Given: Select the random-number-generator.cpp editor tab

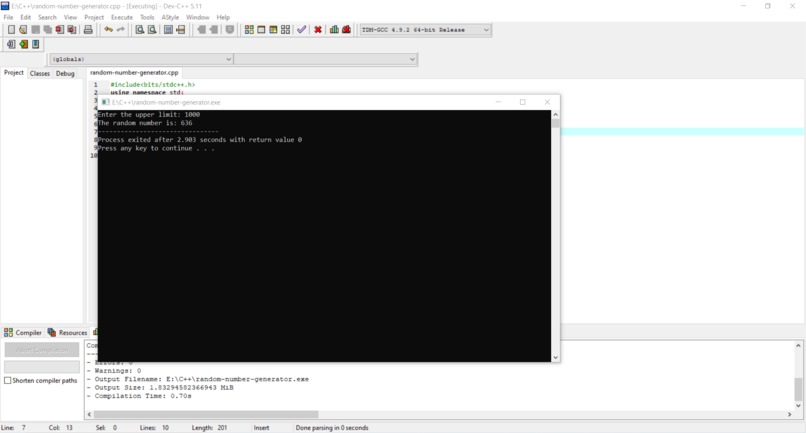Looking at the screenshot, I should [134, 73].
